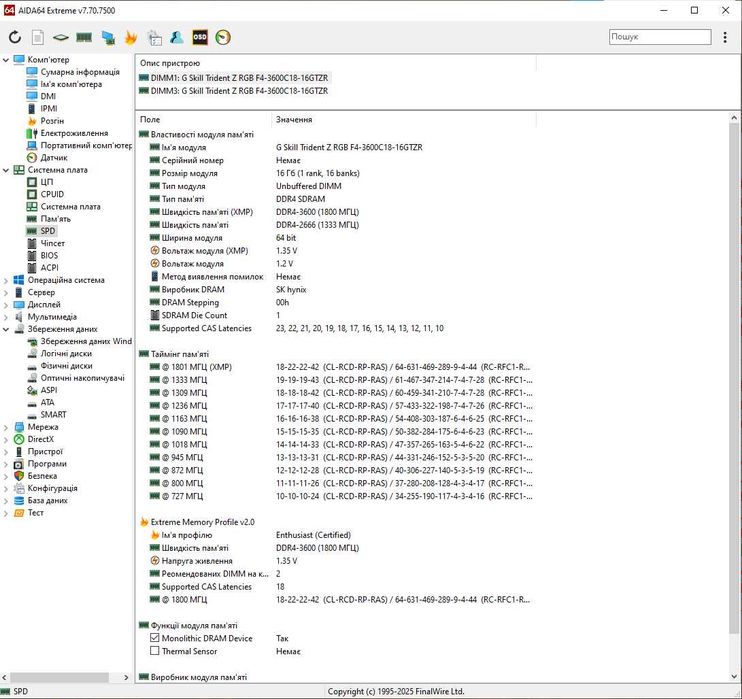
Task: Expand the DirectX tree node
Action: coord(6,439)
